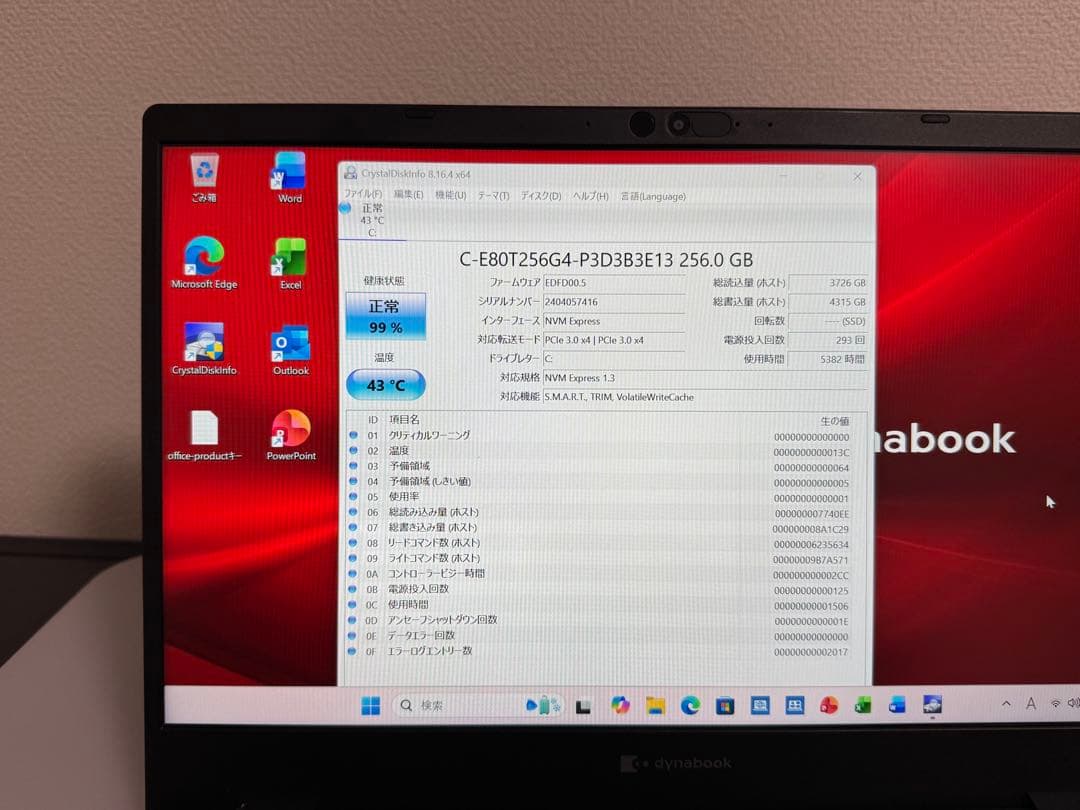Viewport: 1080px width, 810px height.
Task: Open Outlook from the desktop
Action: 289,345
